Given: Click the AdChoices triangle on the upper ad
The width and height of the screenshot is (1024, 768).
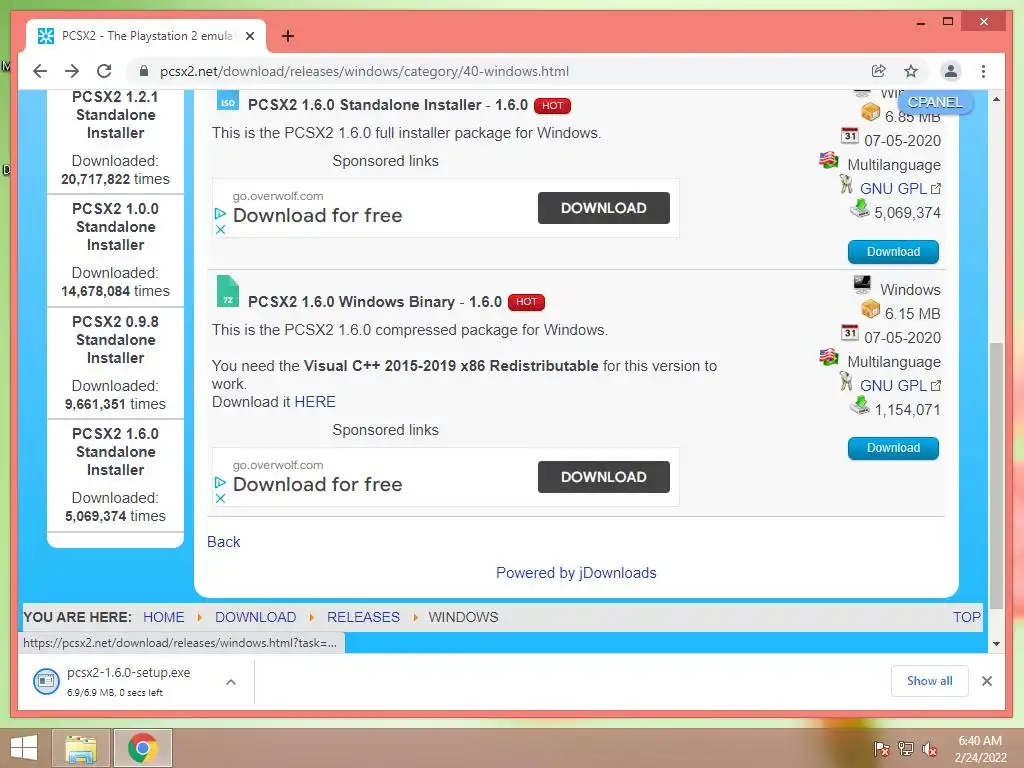Looking at the screenshot, I should point(220,214).
